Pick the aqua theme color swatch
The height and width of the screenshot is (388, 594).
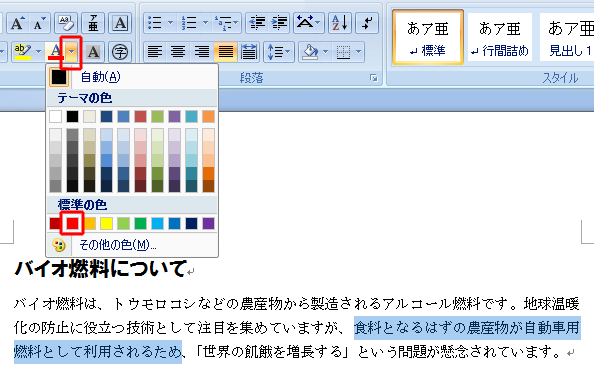click(x=191, y=116)
